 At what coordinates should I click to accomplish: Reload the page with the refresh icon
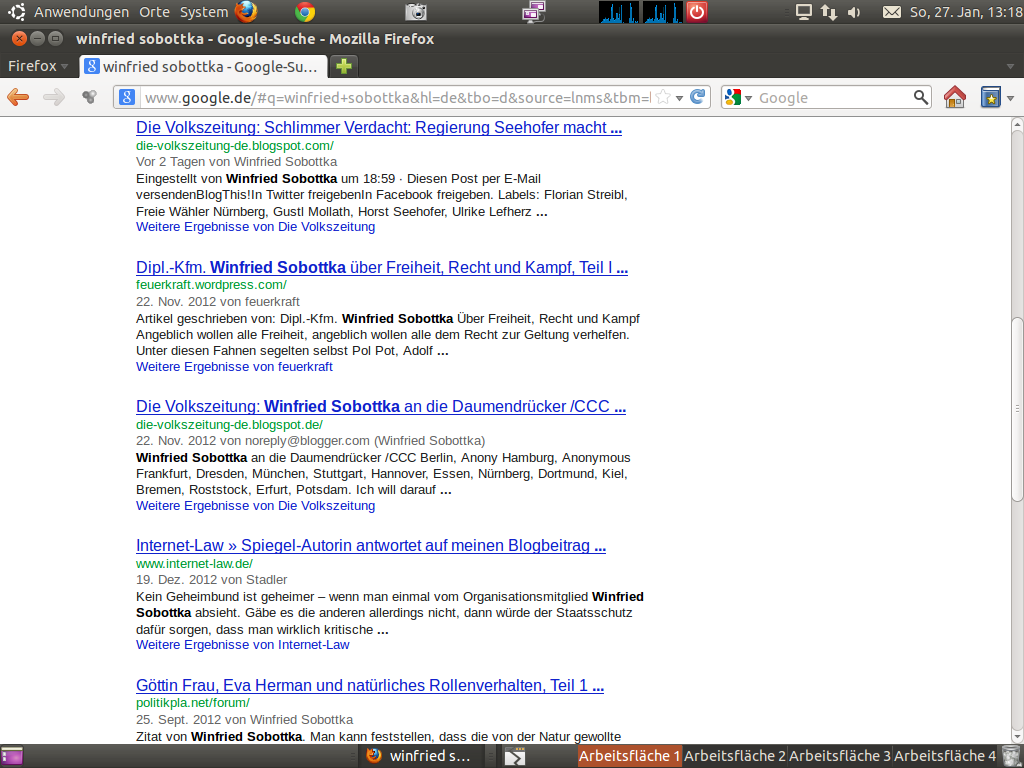pos(697,97)
